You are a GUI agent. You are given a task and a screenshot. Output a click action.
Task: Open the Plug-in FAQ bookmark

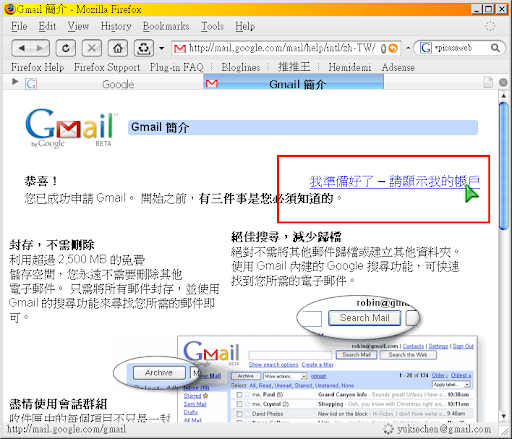177,67
